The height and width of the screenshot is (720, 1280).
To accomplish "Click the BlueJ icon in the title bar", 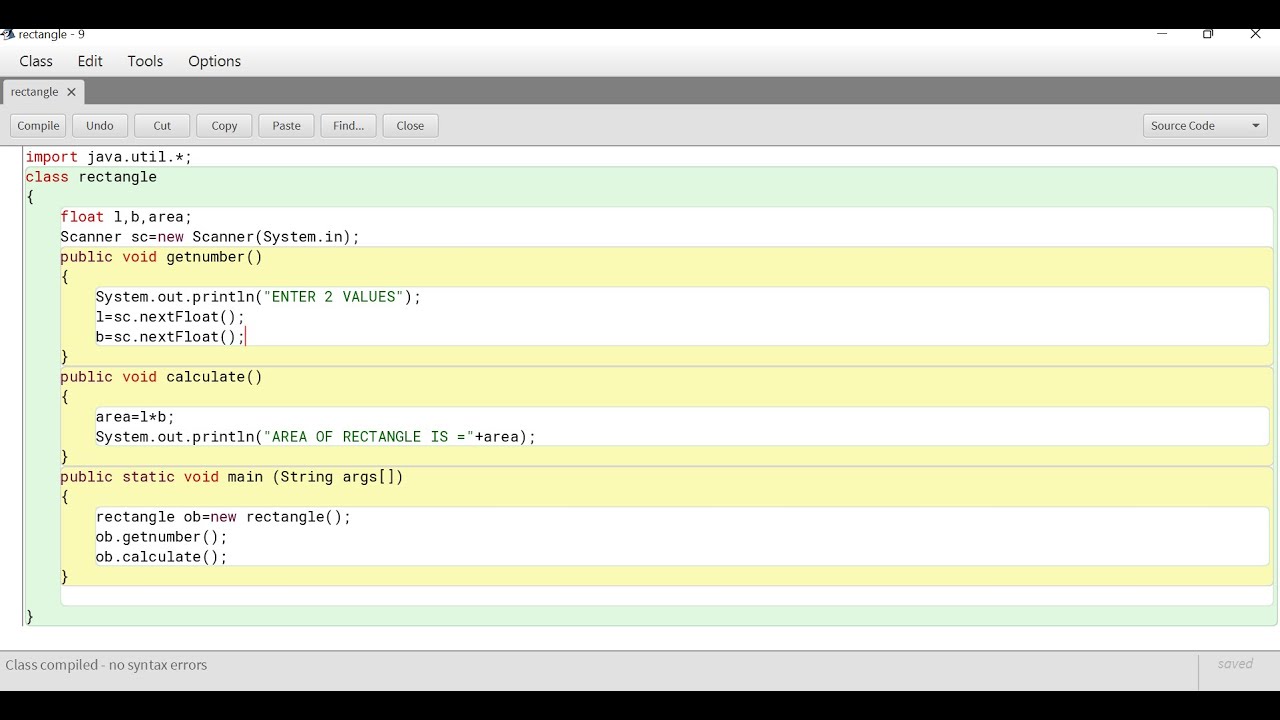I will [x=8, y=35].
